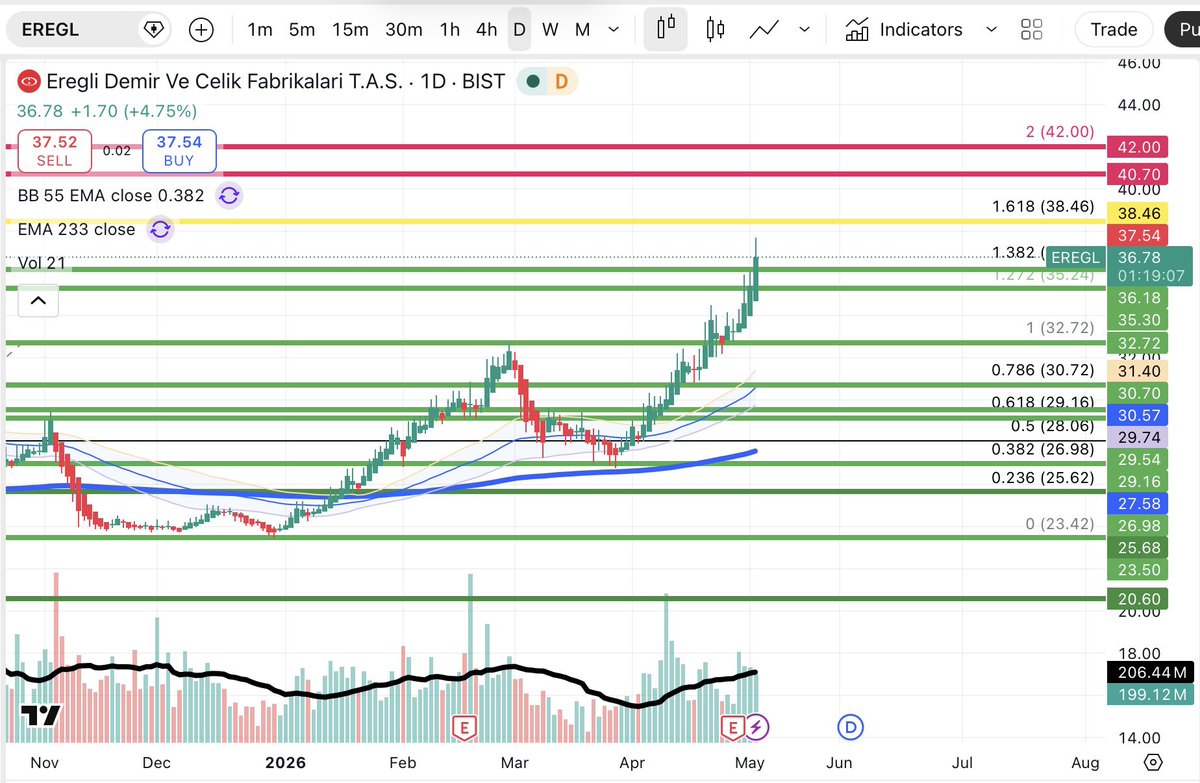1200x783 pixels.
Task: Click the purple lightning event marker
Action: click(757, 727)
